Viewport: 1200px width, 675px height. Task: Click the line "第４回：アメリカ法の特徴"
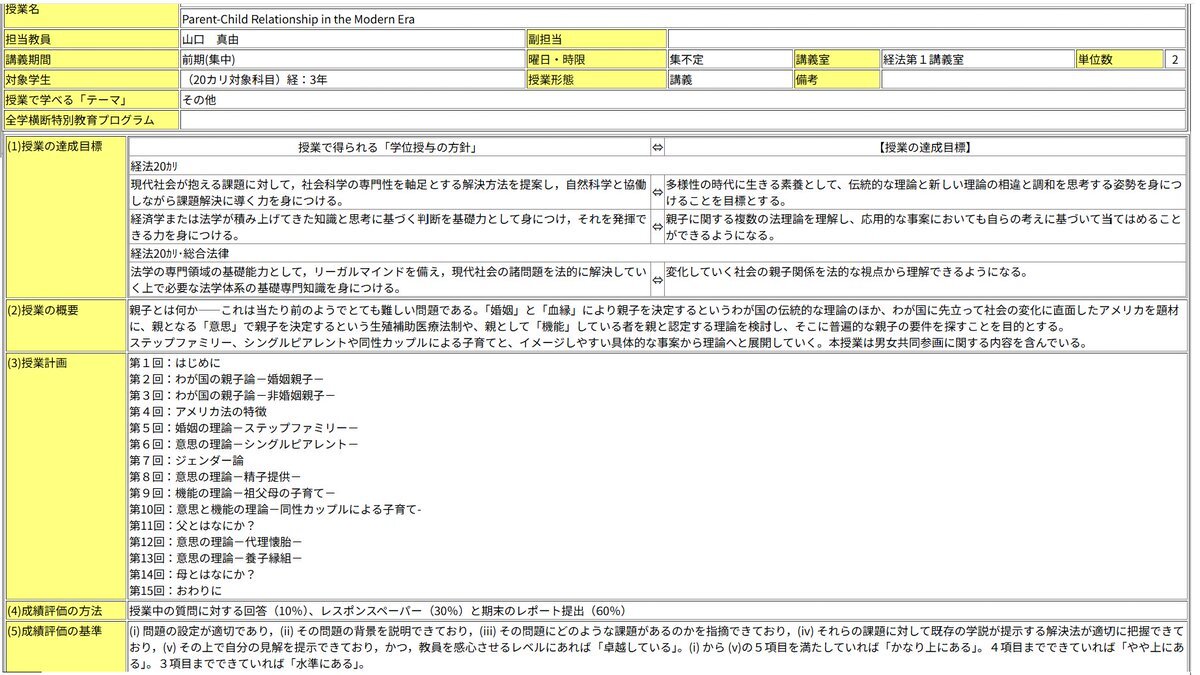[x=198, y=412]
